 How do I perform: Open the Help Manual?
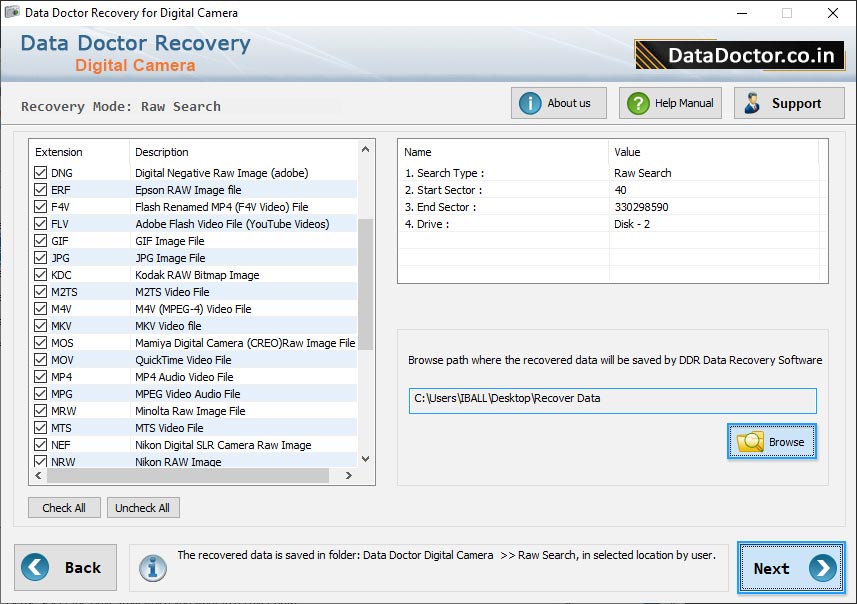tap(670, 103)
